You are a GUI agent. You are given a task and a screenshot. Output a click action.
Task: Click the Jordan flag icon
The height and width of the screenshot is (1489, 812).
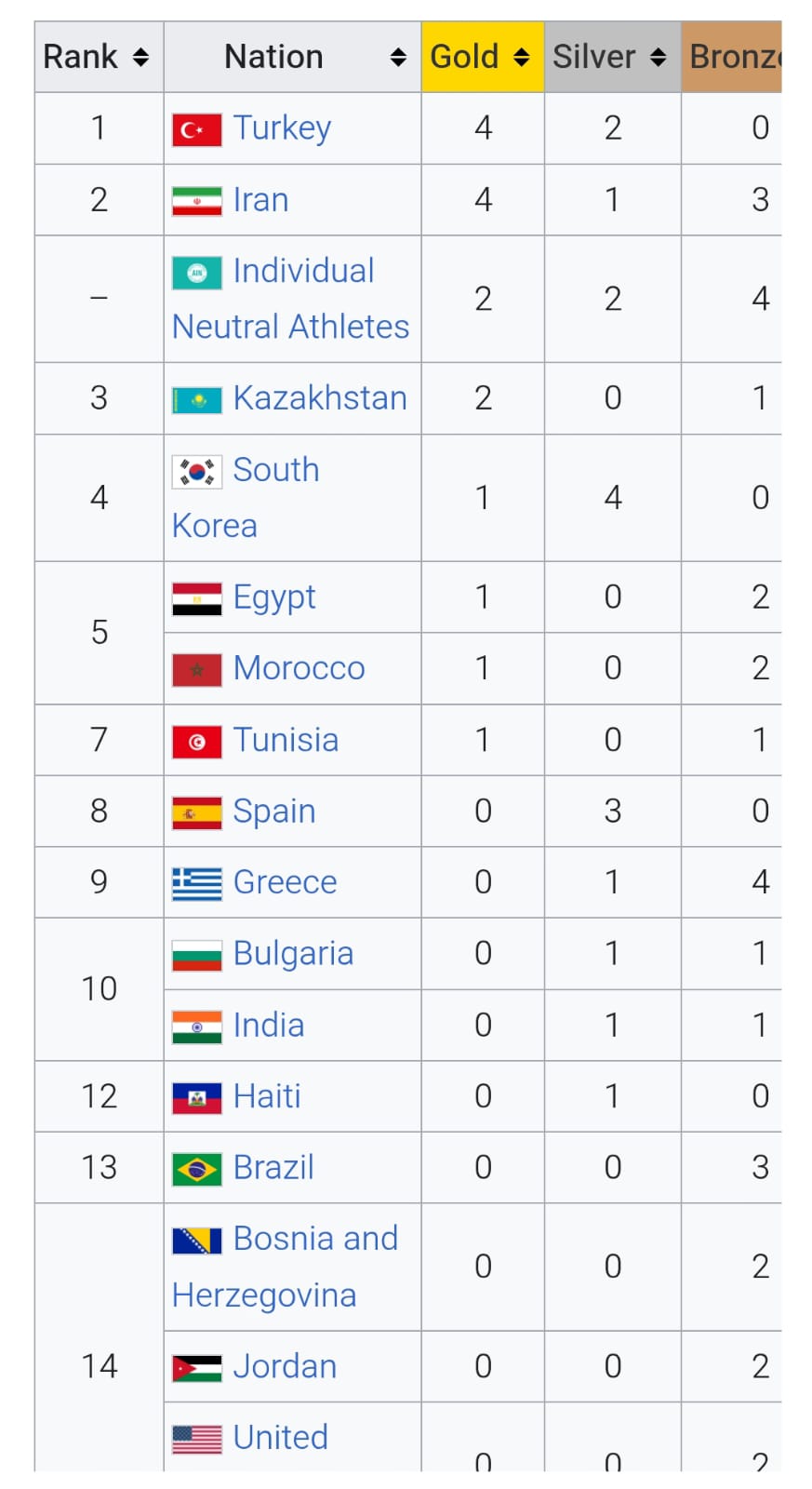coord(196,1368)
